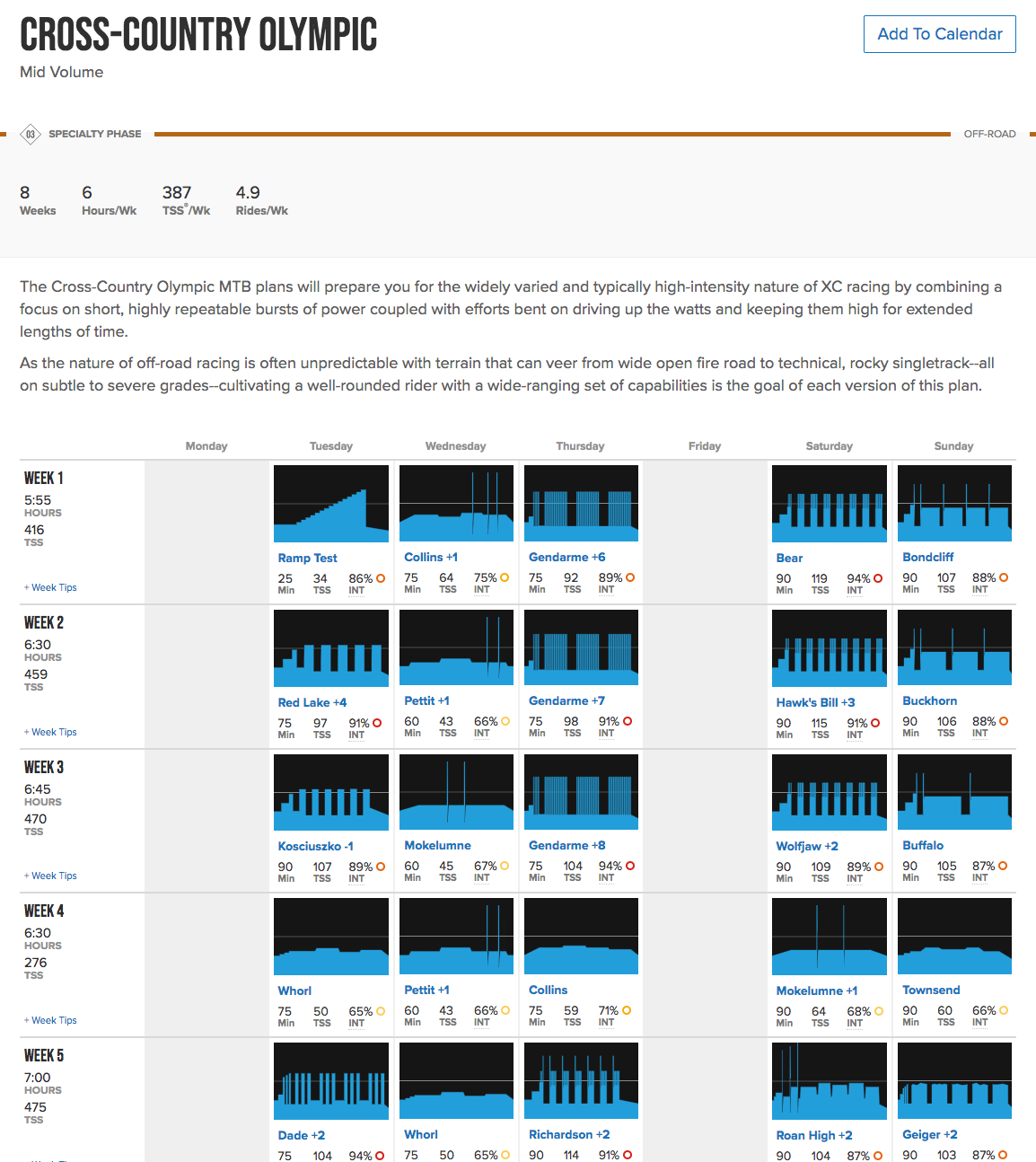Click the Collins +1 75% intensity circle icon
This screenshot has width=1036, height=1162.
tap(505, 577)
